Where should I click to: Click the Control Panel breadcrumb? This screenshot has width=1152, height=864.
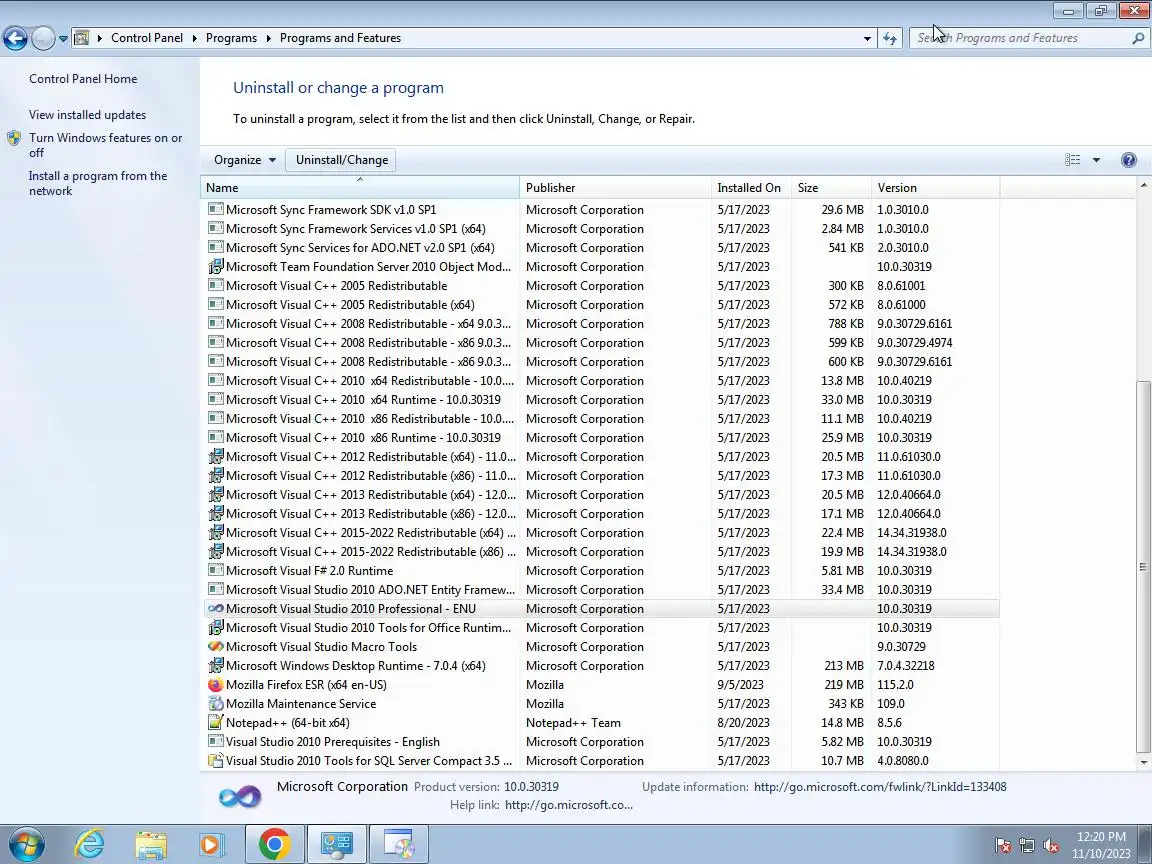[147, 37]
